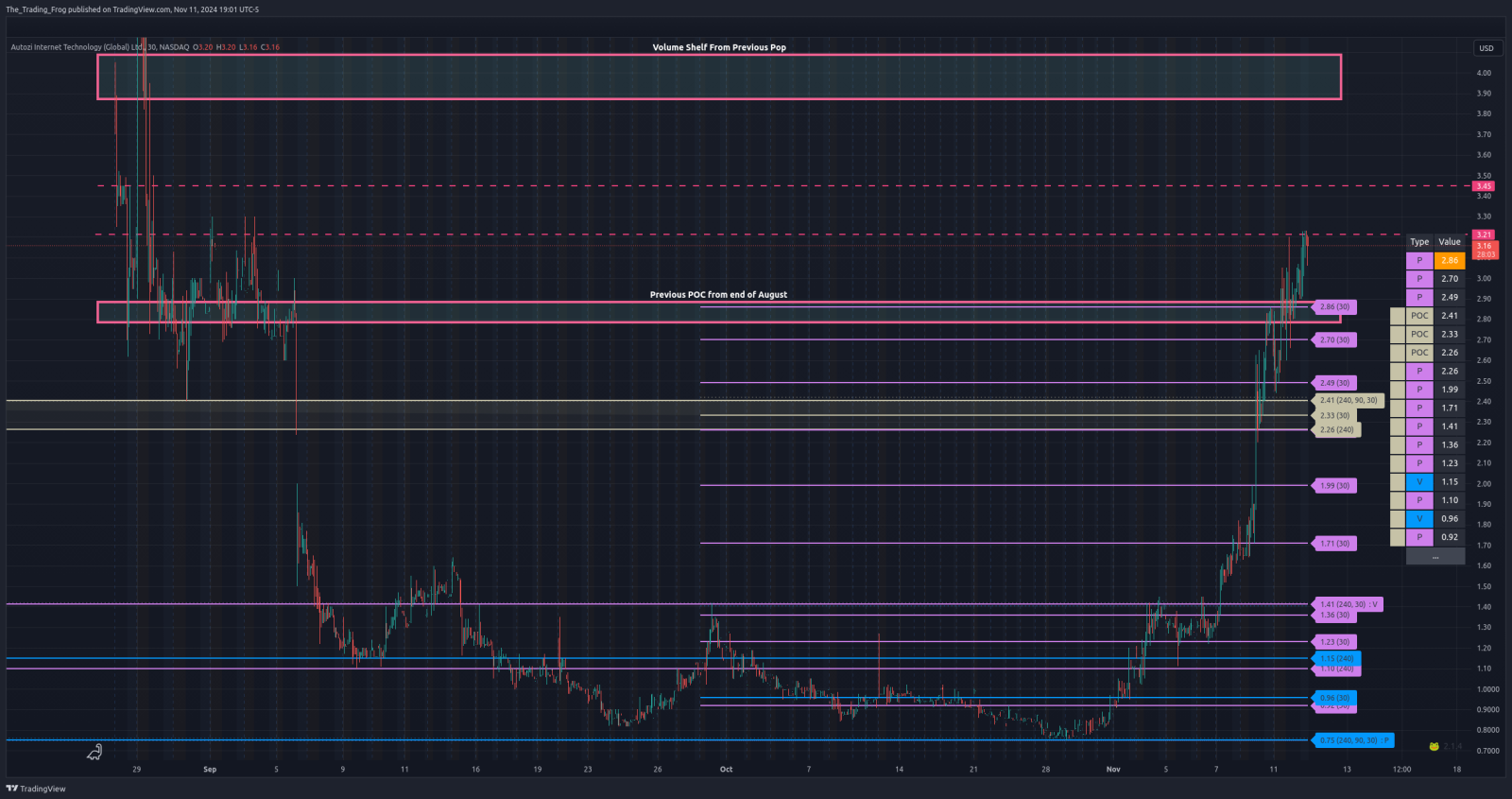Select the 0.75 (240, 90, 30) : P label
Screen dimensions: 1512x799
pyautogui.click(x=1352, y=740)
